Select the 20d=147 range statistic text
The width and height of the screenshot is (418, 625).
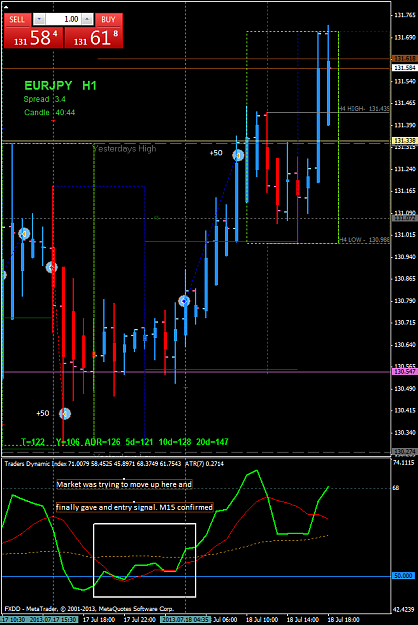tap(212, 442)
